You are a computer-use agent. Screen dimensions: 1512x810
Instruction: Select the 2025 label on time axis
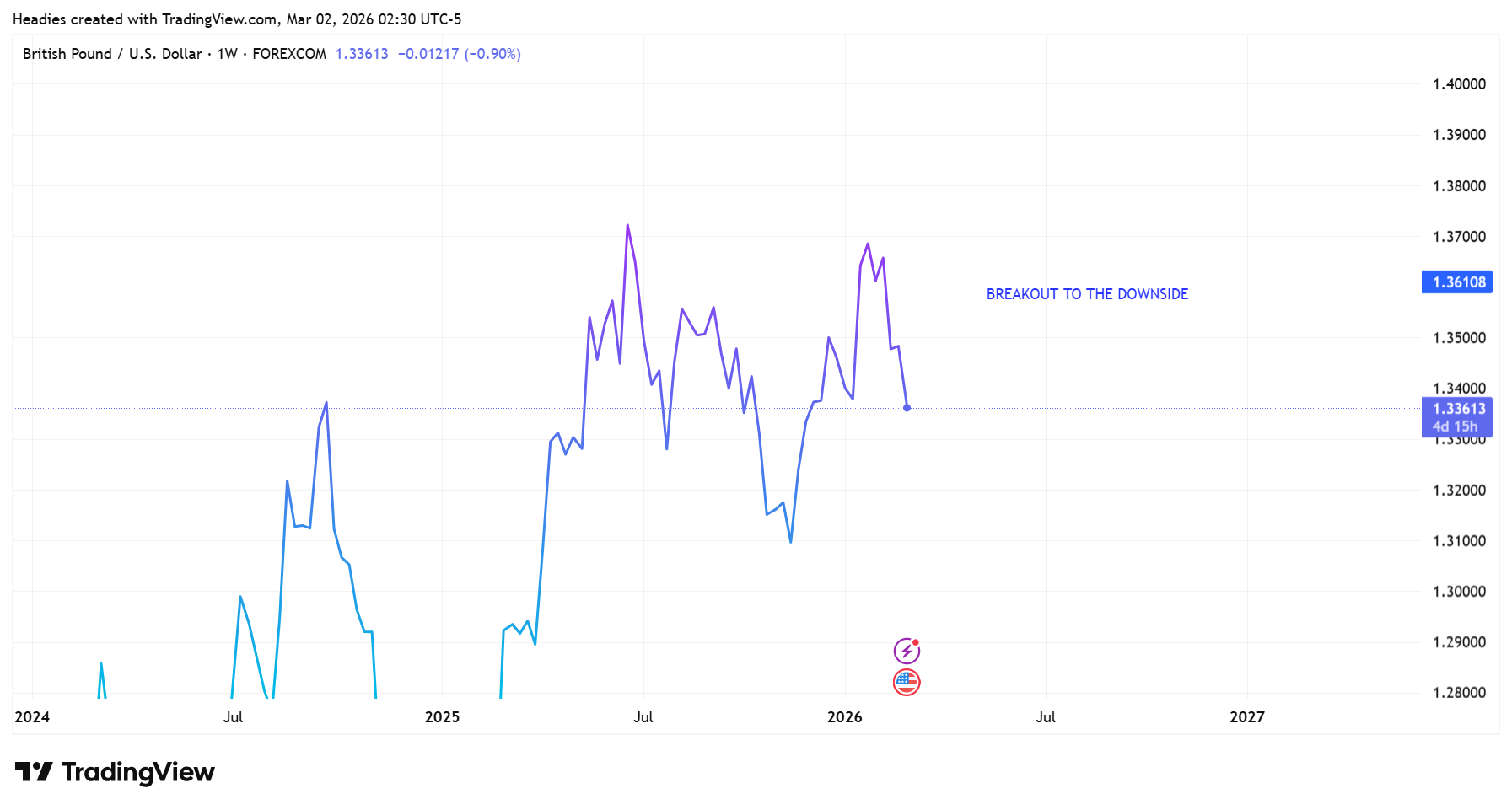point(442,717)
